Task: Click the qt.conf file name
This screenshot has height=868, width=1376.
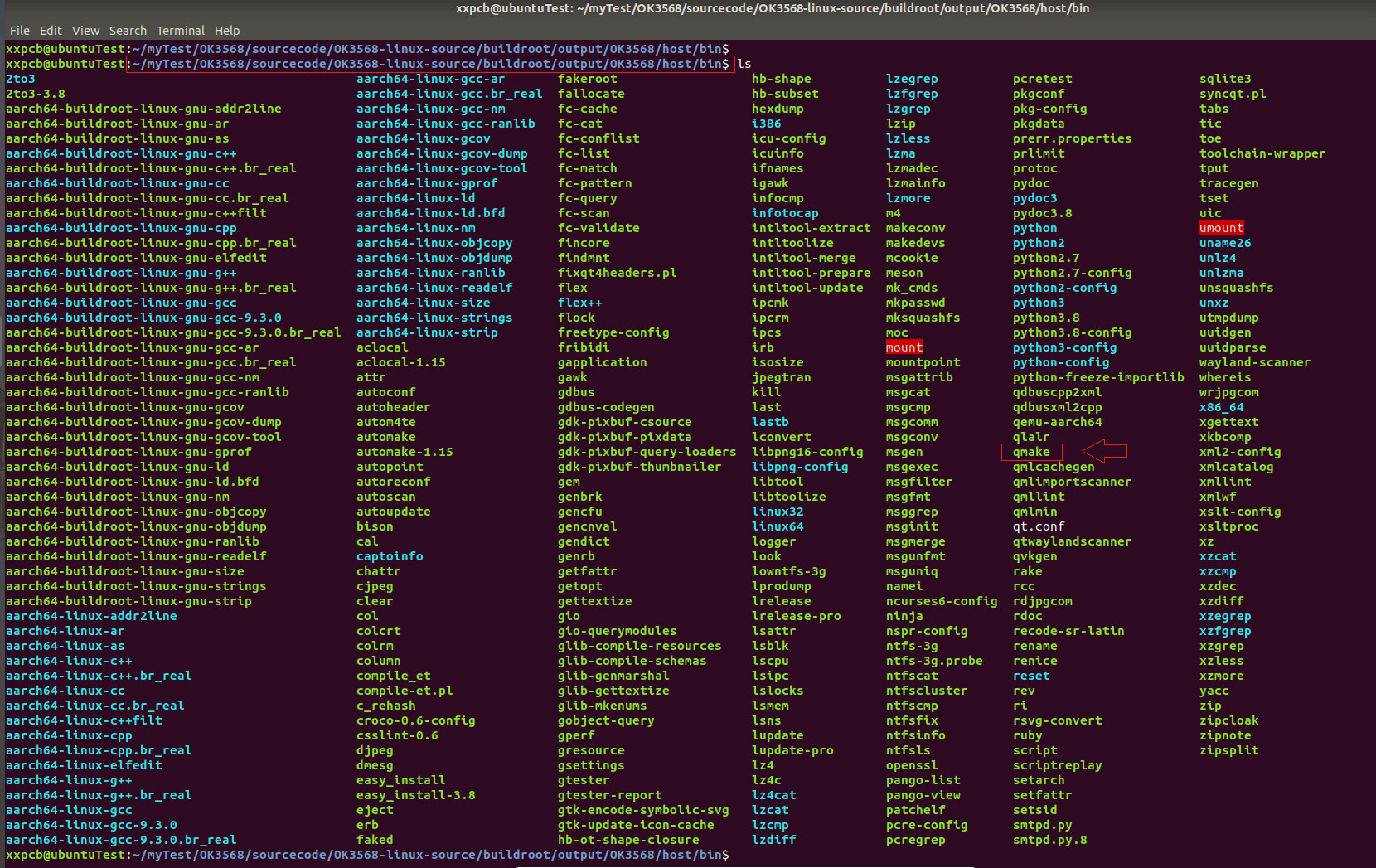Action: click(1039, 526)
